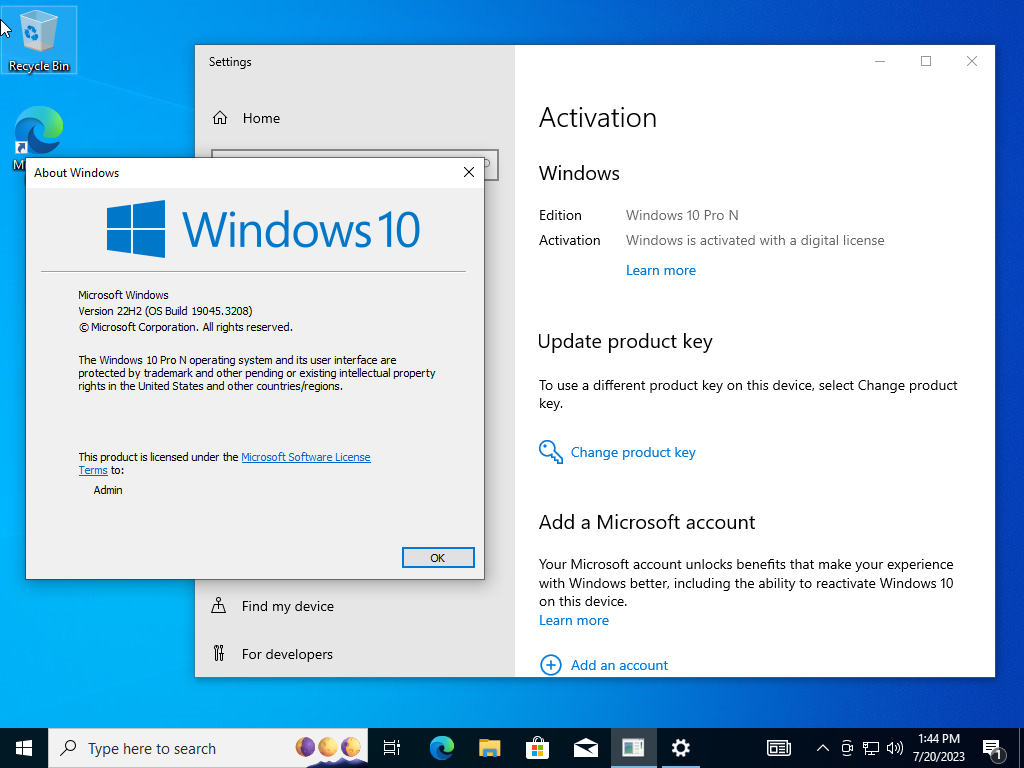1024x768 pixels.
Task: Click the Change product key icon
Action: pos(551,452)
